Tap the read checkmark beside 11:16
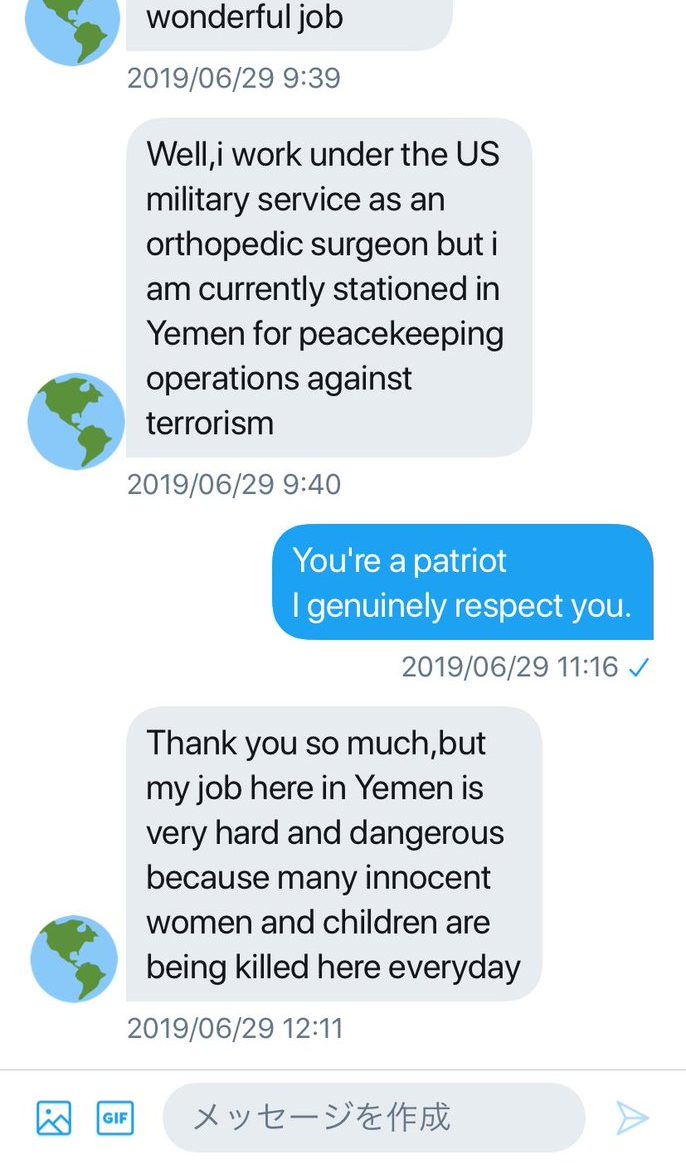The image size is (686, 1163). click(x=638, y=667)
